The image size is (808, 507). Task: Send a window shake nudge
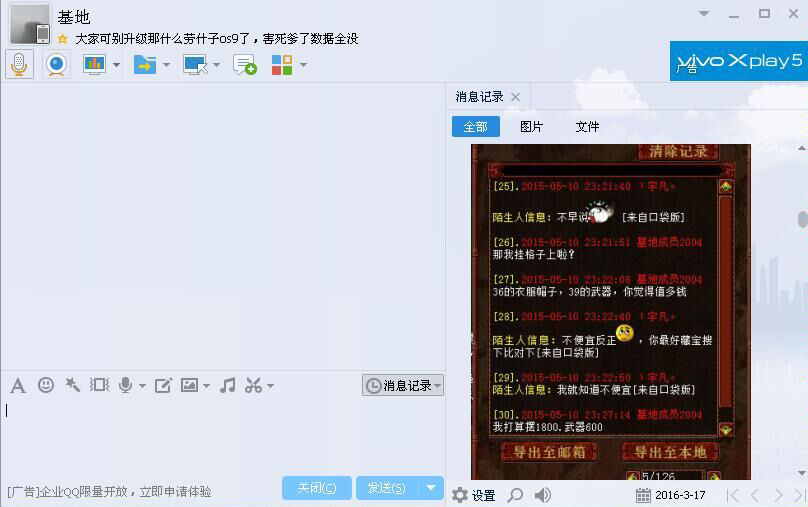pos(72,385)
